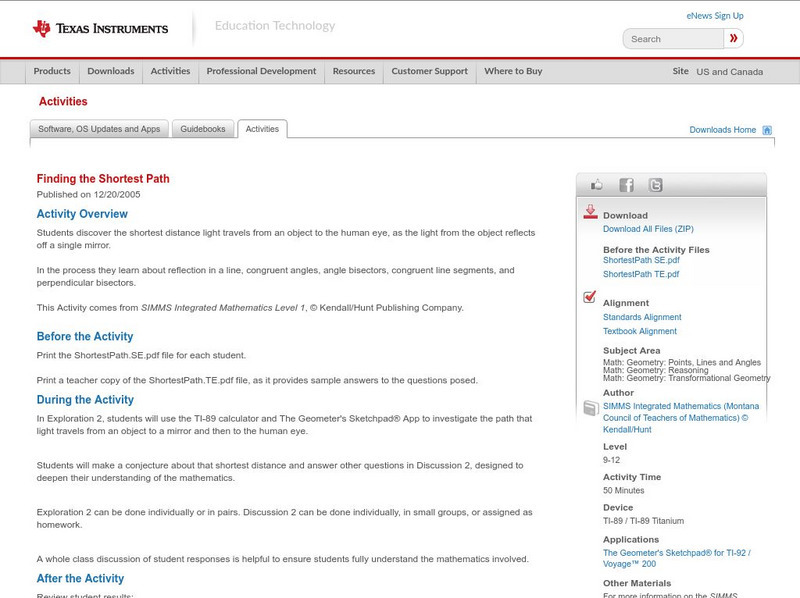Screen dimensions: 800x598
Task: Switch to Software, OS Updates and Apps tab
Action: point(99,129)
